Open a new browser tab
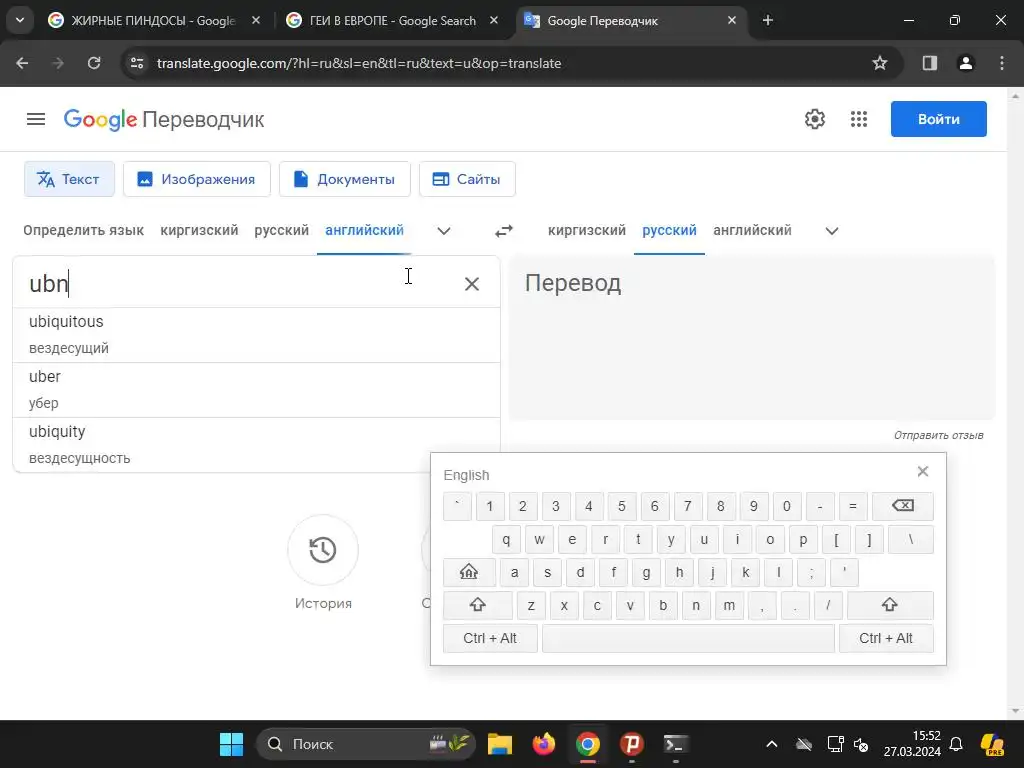The width and height of the screenshot is (1024, 768). 768,20
